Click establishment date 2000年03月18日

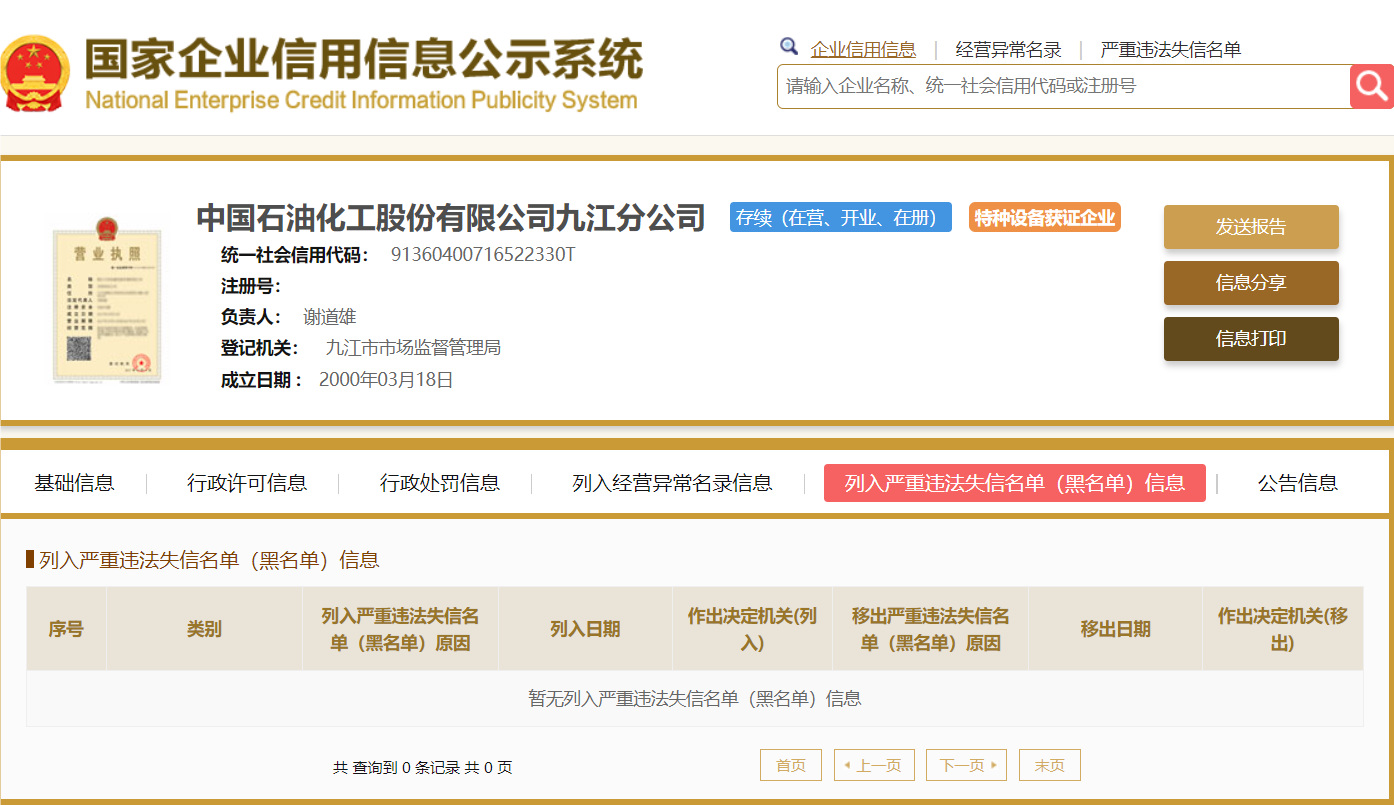386,380
